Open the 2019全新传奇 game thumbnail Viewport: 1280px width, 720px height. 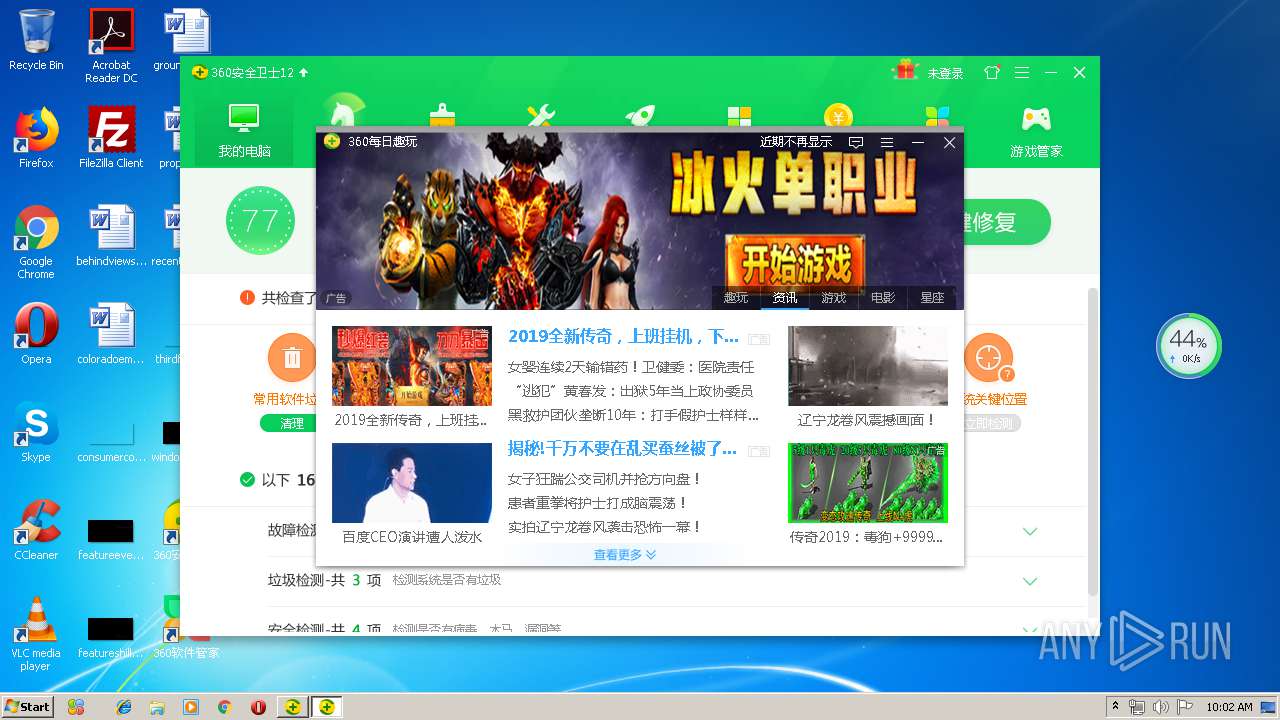[x=412, y=366]
